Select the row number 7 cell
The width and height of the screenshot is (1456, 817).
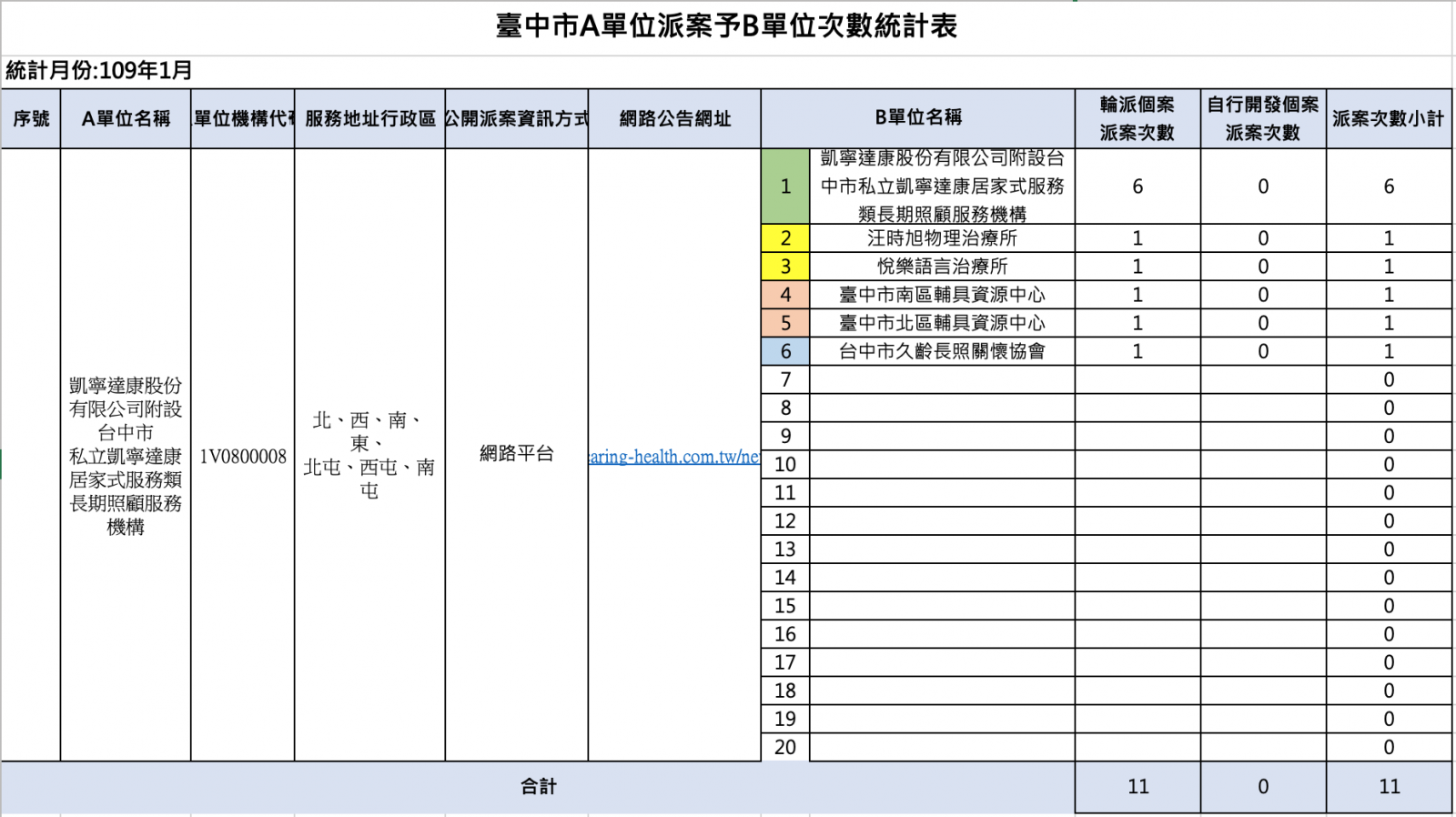coord(785,379)
